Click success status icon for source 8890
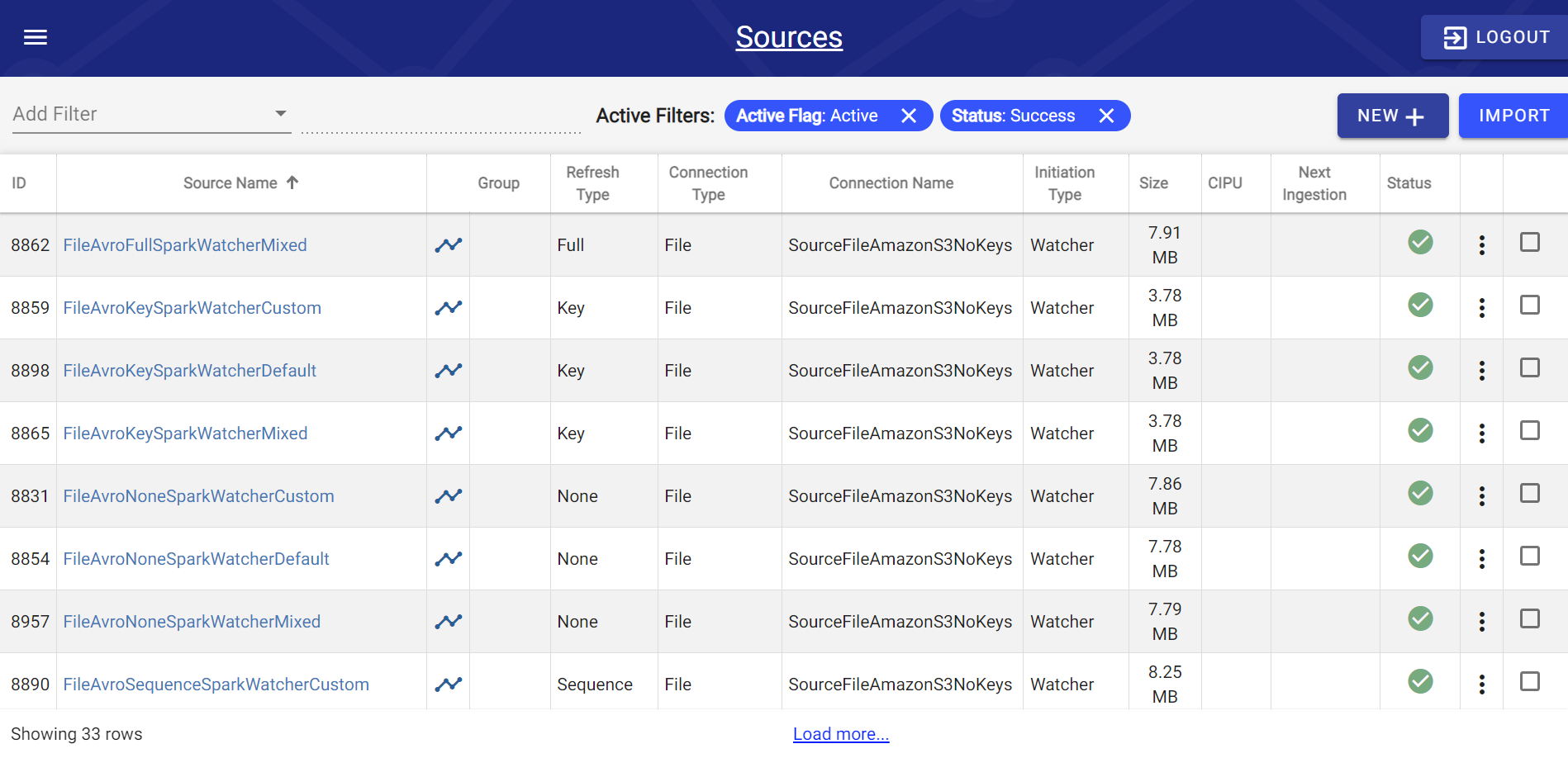 click(1420, 681)
